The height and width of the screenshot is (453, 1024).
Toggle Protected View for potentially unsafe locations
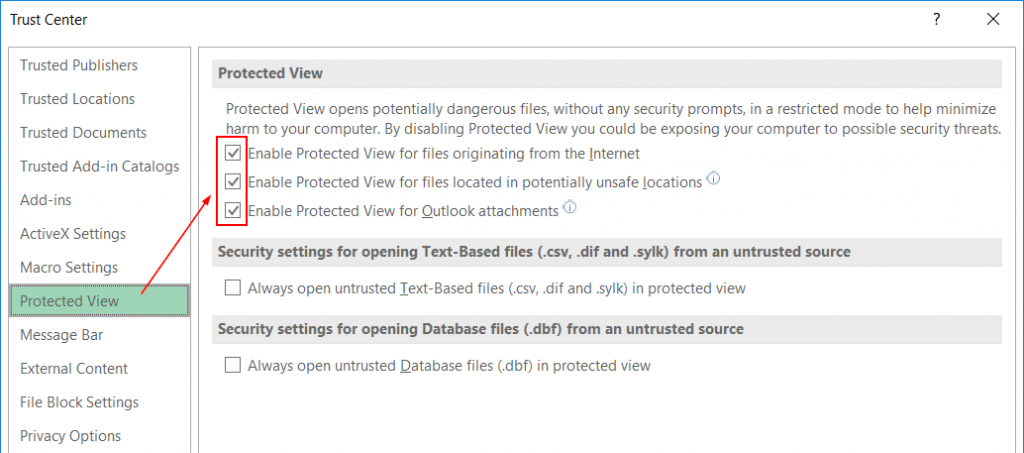coord(232,182)
